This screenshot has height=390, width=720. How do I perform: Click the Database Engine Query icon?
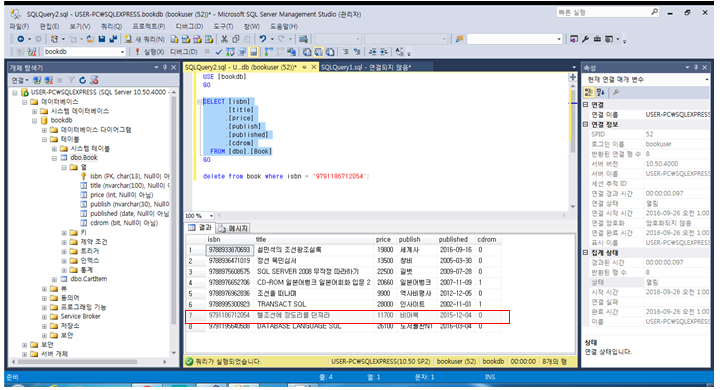[x=174, y=39]
